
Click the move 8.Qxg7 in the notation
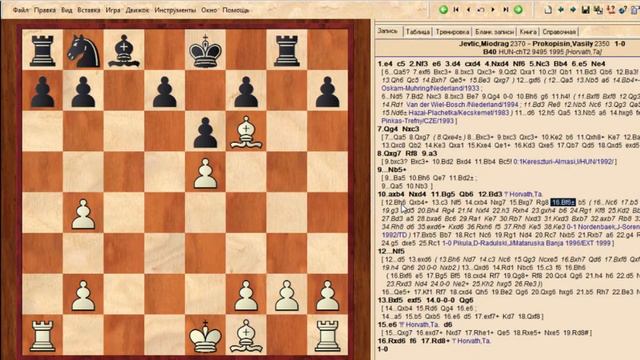click(389, 153)
